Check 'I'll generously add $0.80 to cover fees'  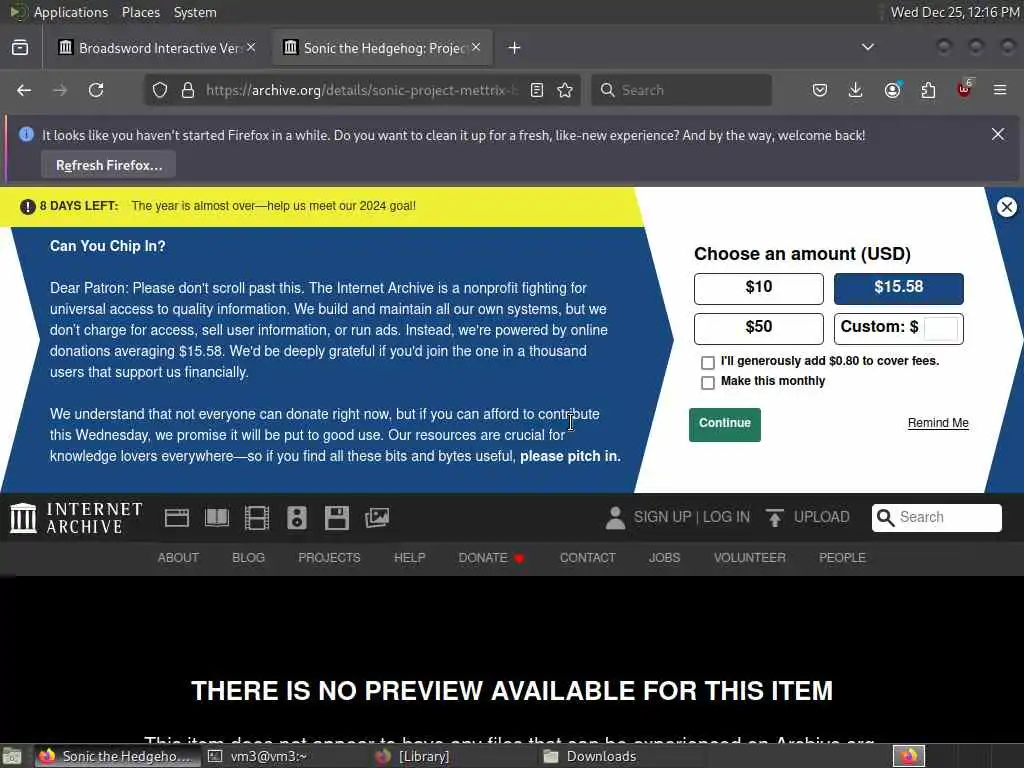point(708,362)
